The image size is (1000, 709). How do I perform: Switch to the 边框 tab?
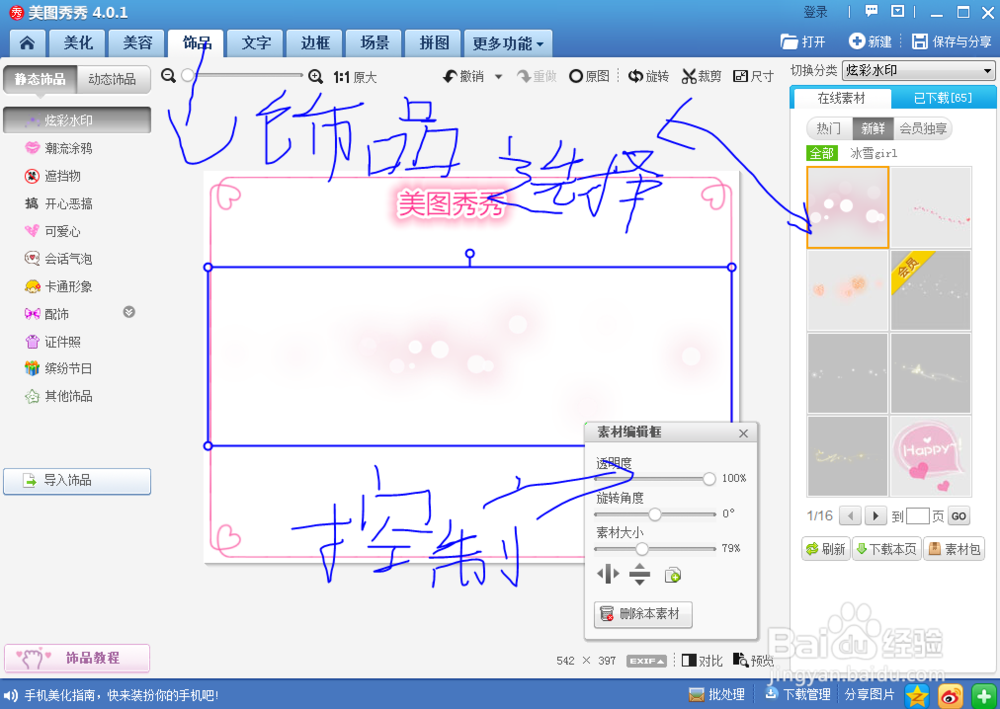(x=315, y=43)
